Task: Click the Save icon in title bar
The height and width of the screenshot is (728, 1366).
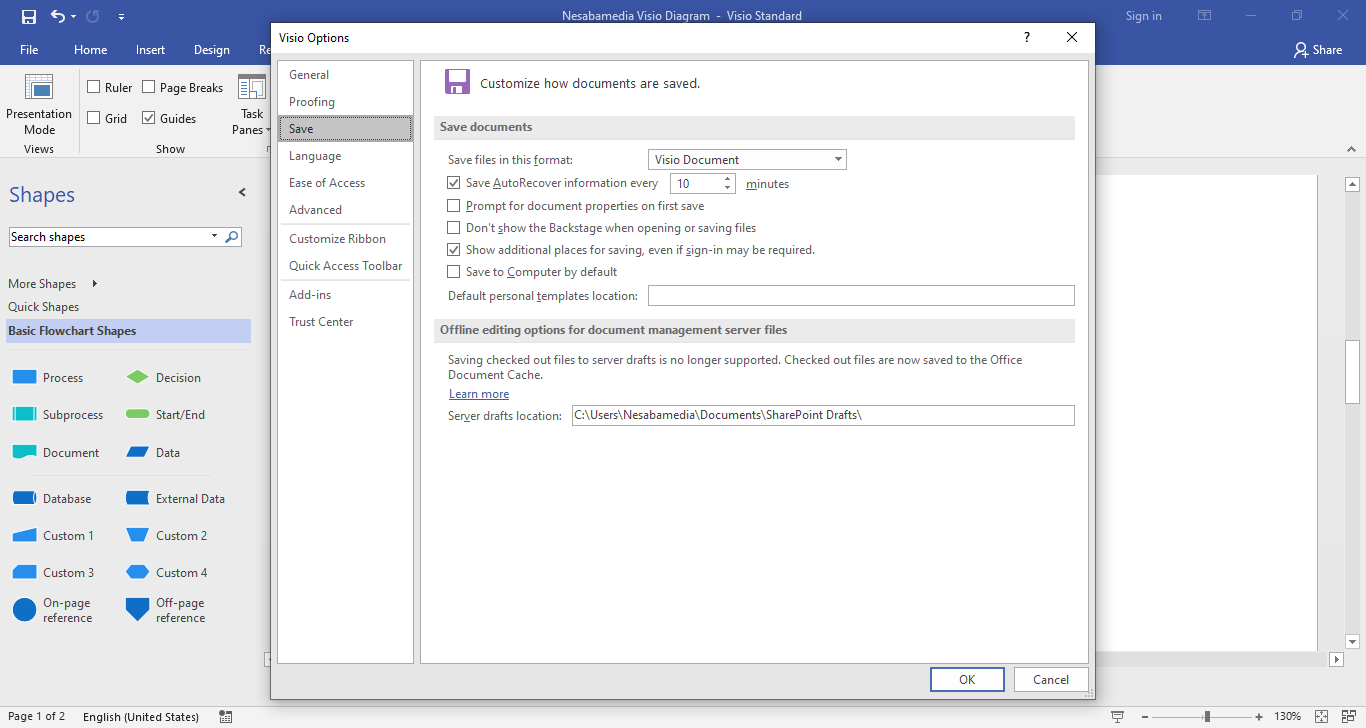Action: [28, 16]
